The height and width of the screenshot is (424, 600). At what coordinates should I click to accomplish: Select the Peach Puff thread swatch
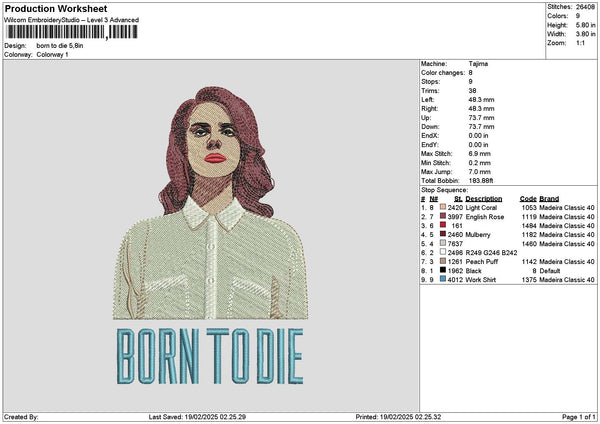[x=443, y=261]
